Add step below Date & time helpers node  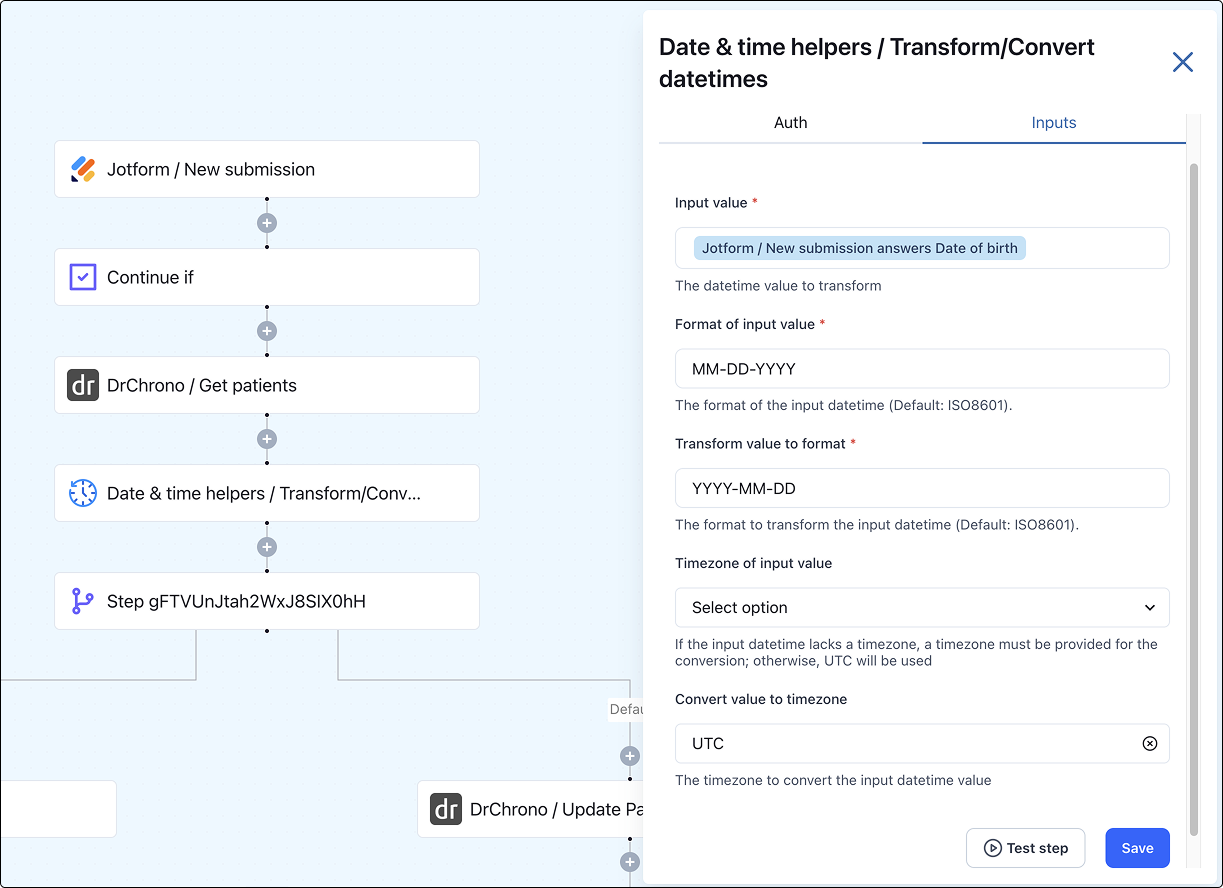coord(266,547)
